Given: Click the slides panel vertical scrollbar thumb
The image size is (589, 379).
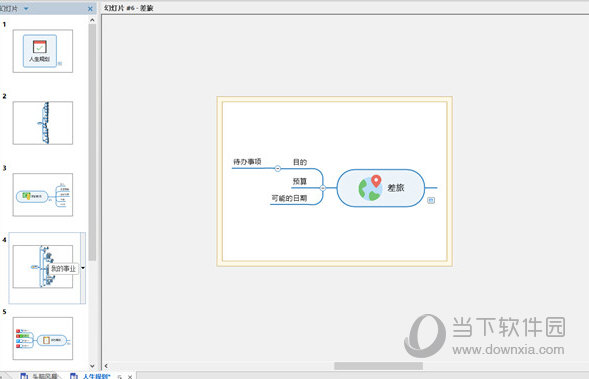Looking at the screenshot, I should click(x=92, y=142).
